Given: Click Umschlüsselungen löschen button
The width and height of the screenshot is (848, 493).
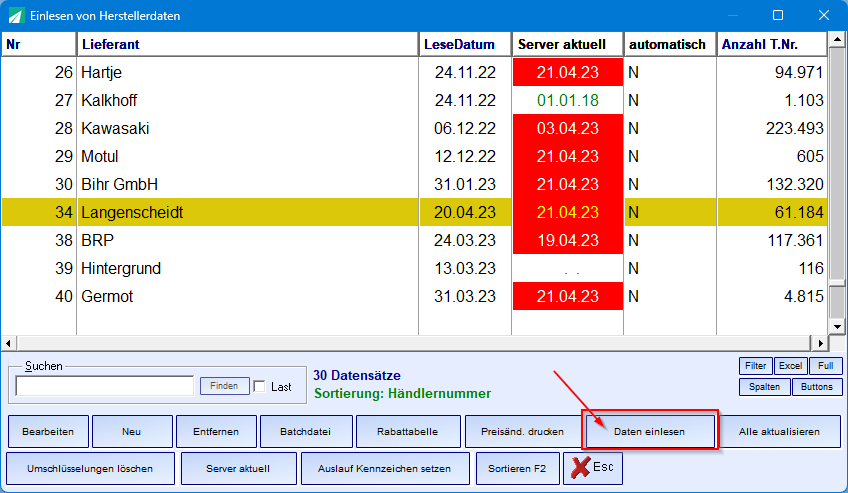Looking at the screenshot, I should (x=90, y=468).
